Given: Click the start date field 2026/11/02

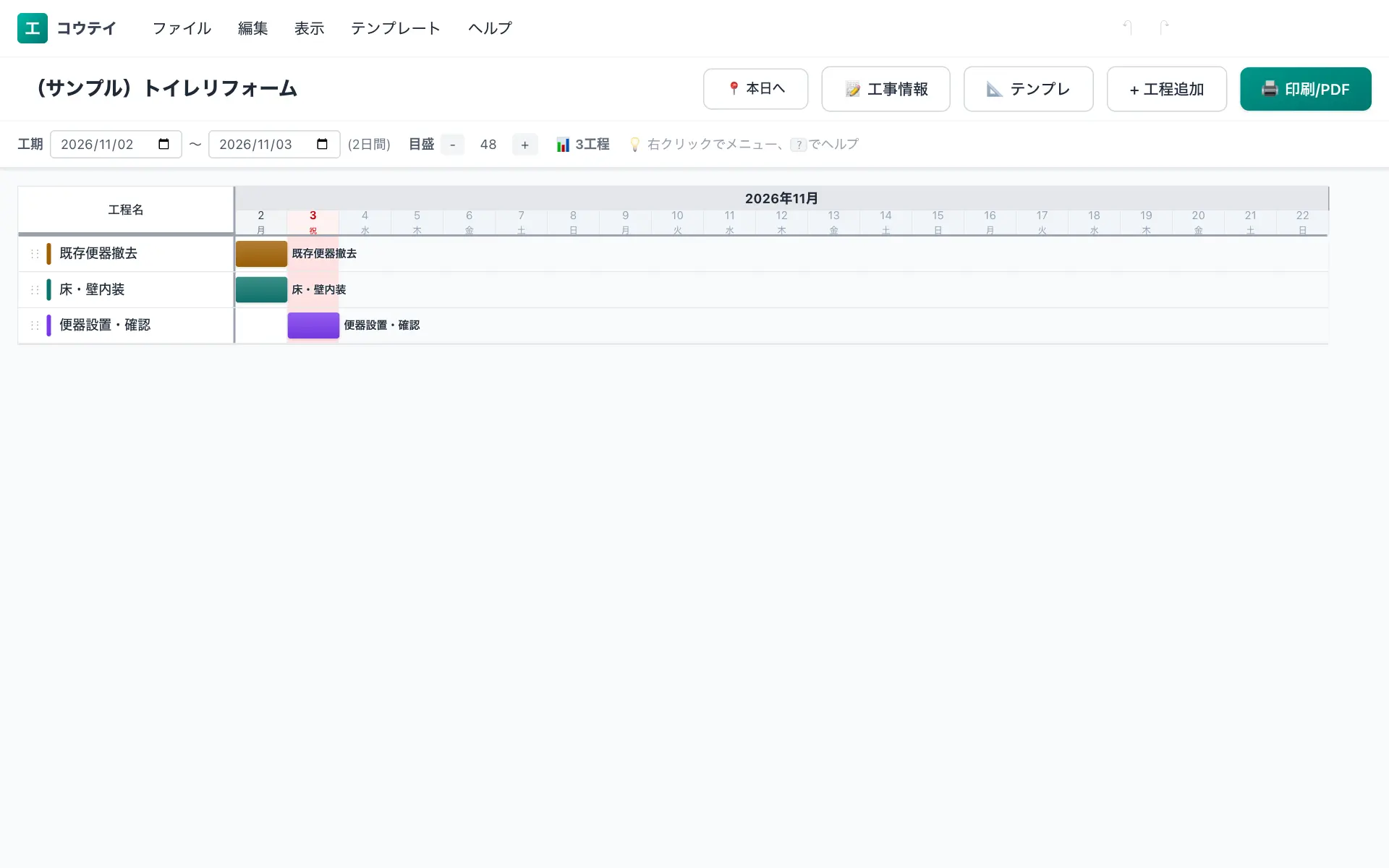Looking at the screenshot, I should 116,144.
